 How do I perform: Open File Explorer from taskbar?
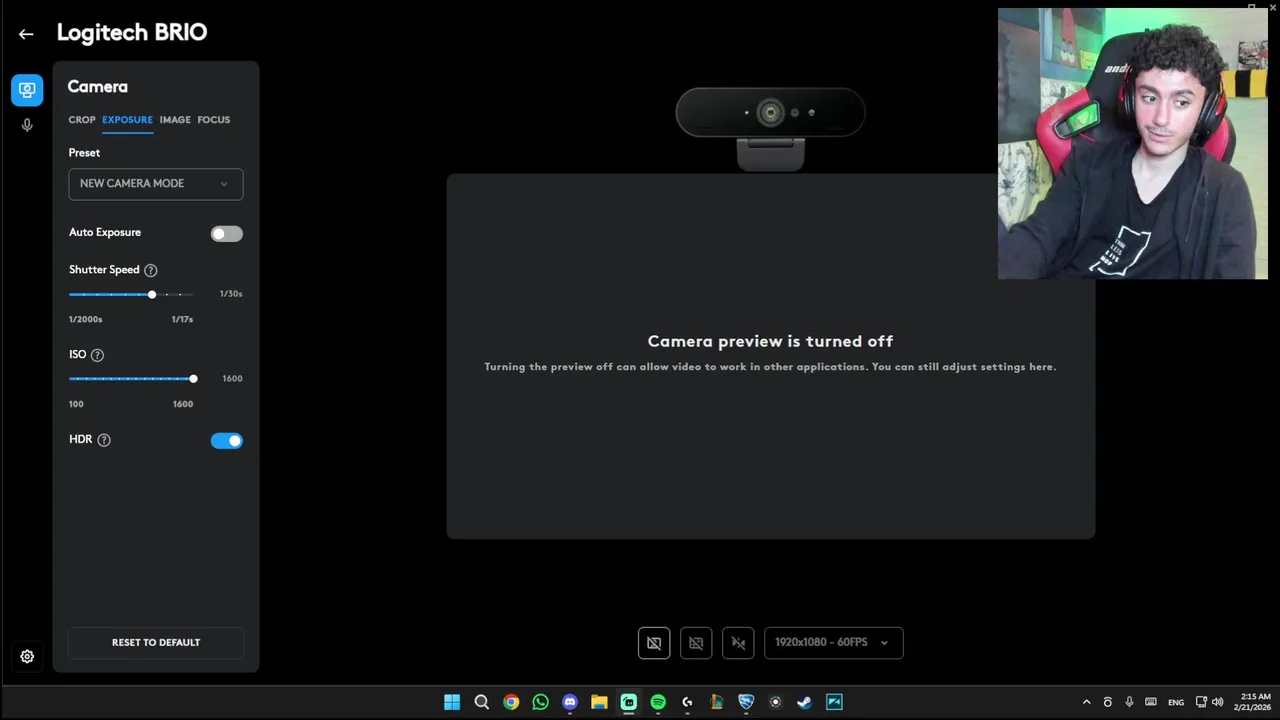(x=599, y=702)
